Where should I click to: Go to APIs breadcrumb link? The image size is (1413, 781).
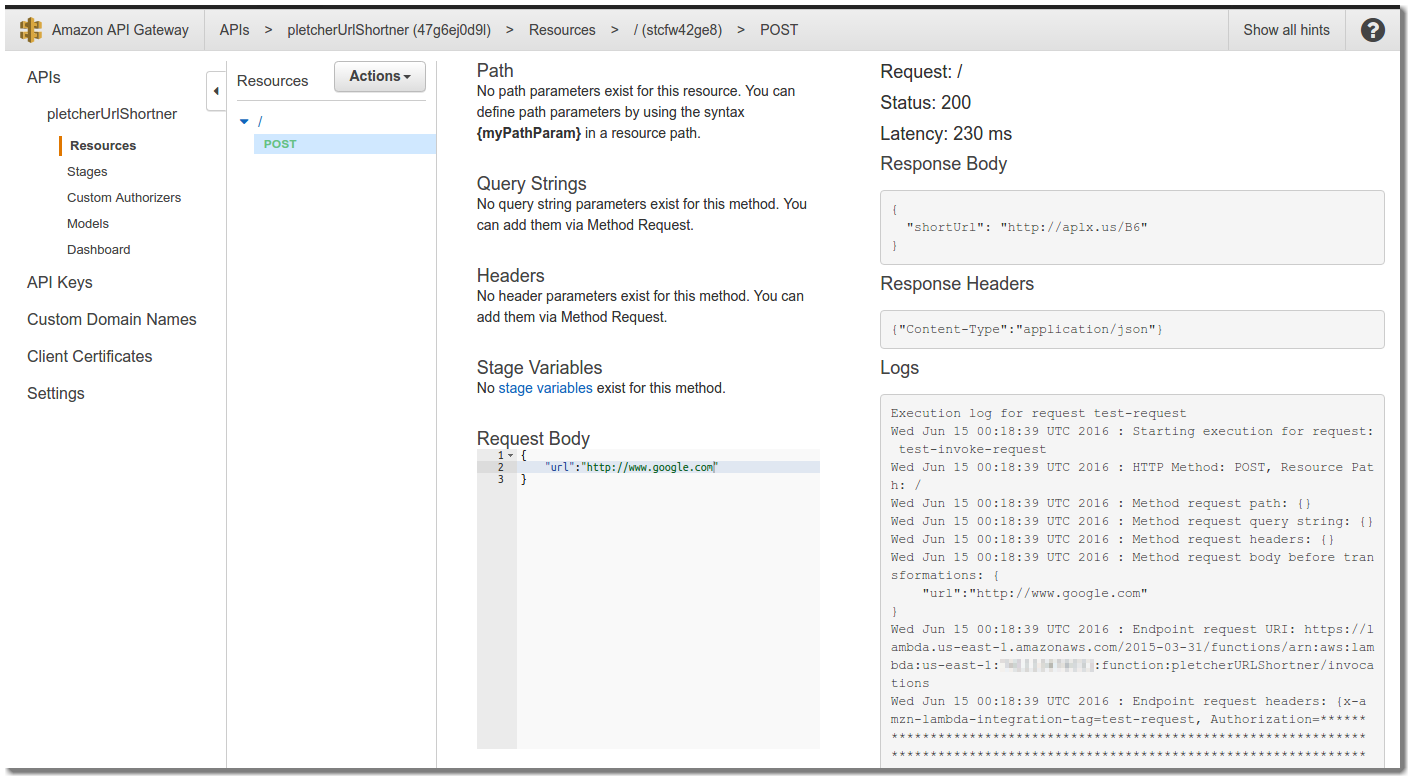click(235, 30)
